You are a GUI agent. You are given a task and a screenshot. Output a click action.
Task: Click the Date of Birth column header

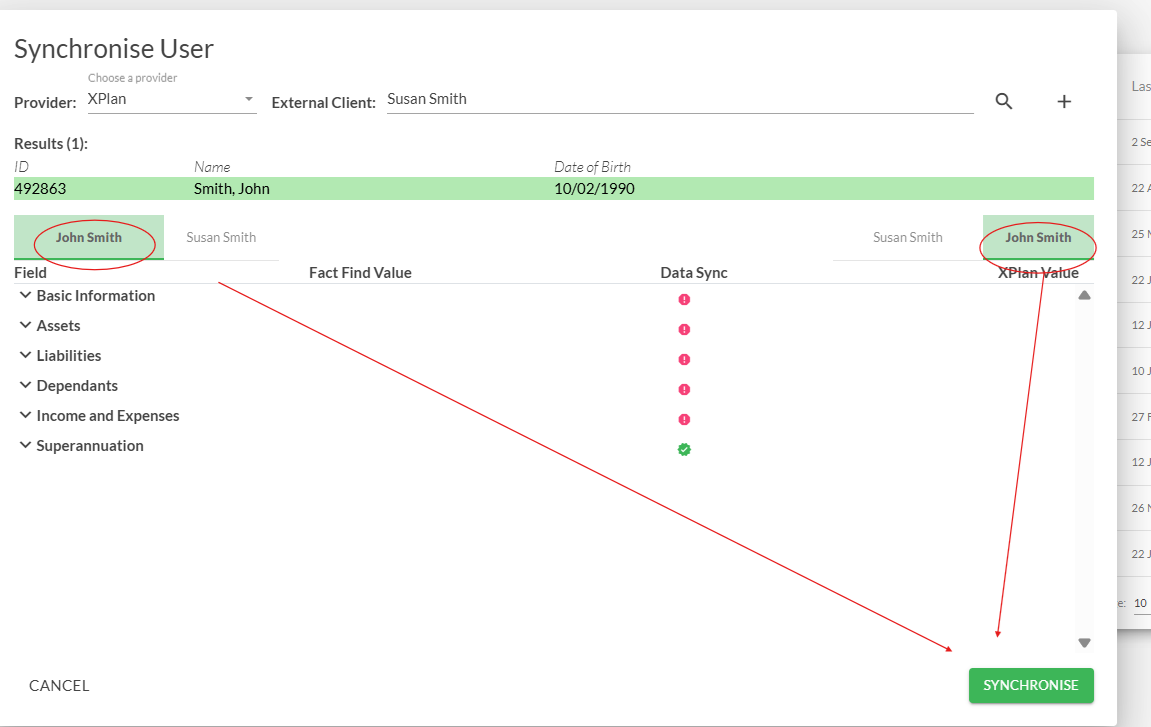592,167
